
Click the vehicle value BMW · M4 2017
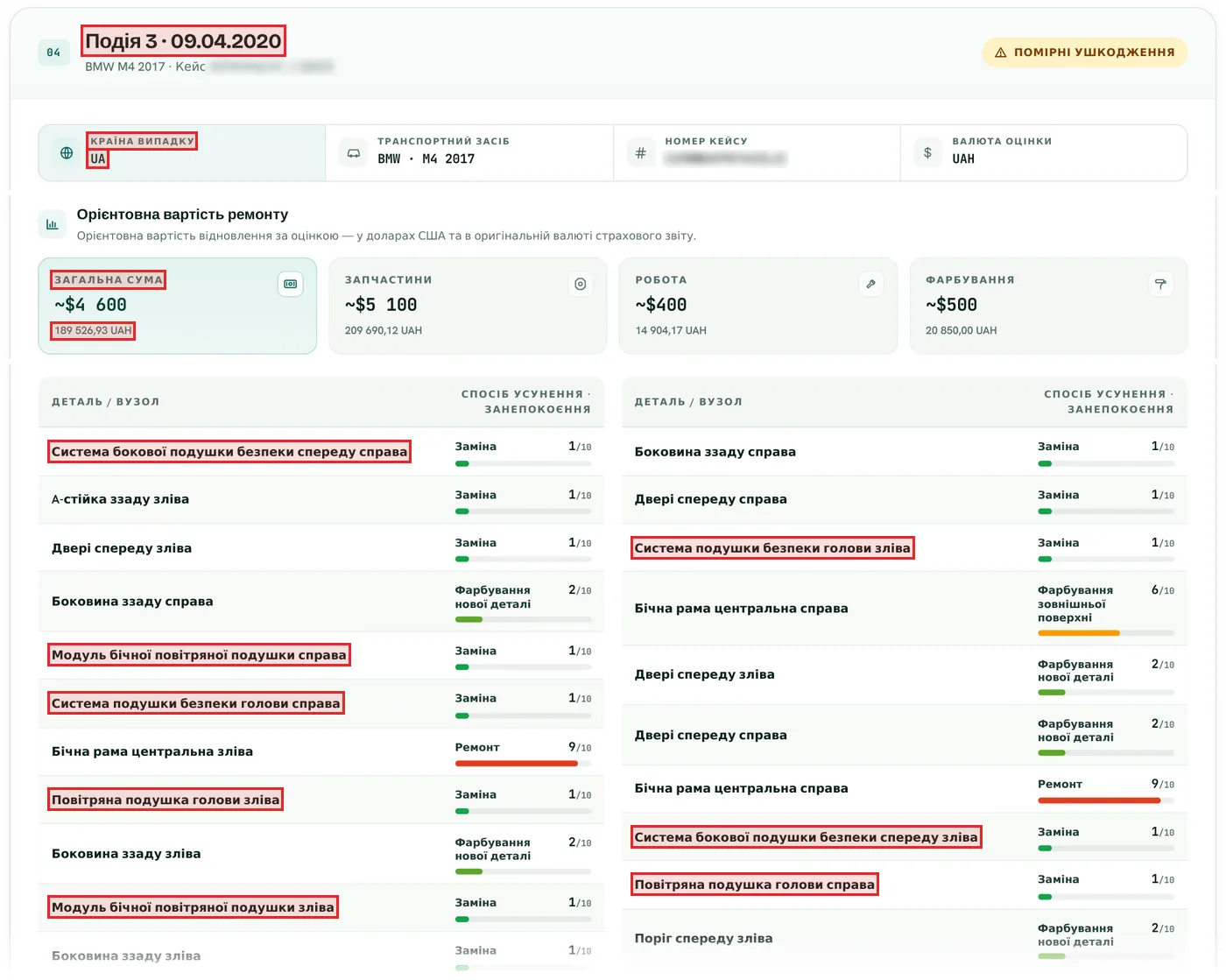click(426, 159)
